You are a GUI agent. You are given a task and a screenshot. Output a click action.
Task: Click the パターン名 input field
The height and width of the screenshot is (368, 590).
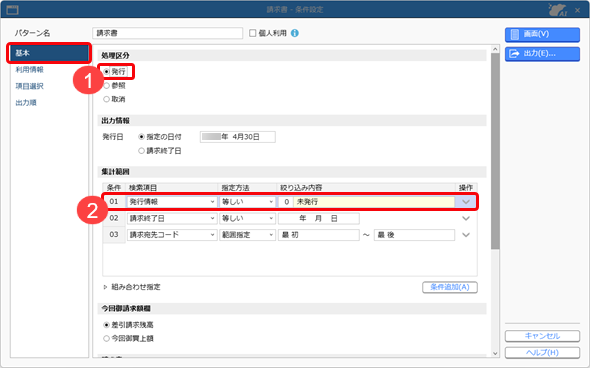pyautogui.click(x=167, y=33)
